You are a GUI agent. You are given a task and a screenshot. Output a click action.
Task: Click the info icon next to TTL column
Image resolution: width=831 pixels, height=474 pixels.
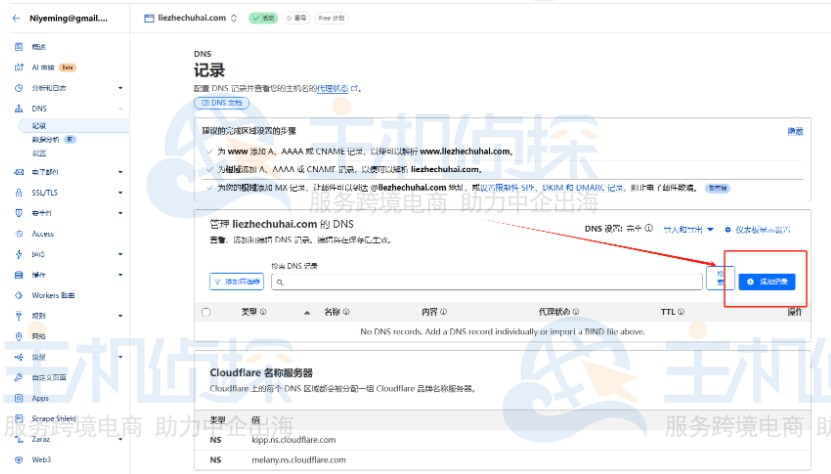(681, 312)
